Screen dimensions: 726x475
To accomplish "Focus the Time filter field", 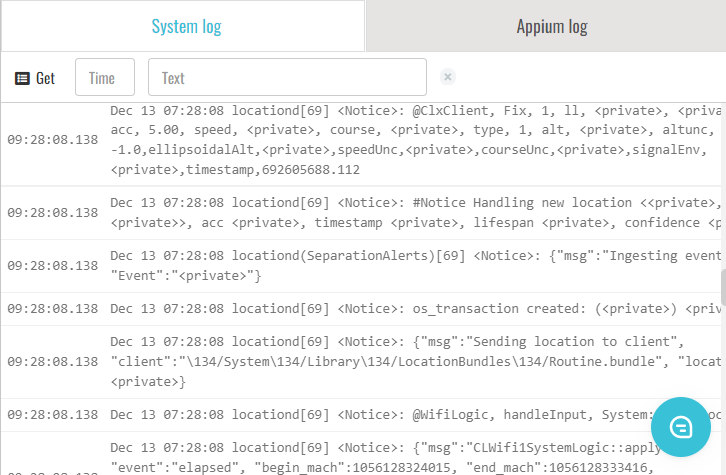I will (105, 77).
